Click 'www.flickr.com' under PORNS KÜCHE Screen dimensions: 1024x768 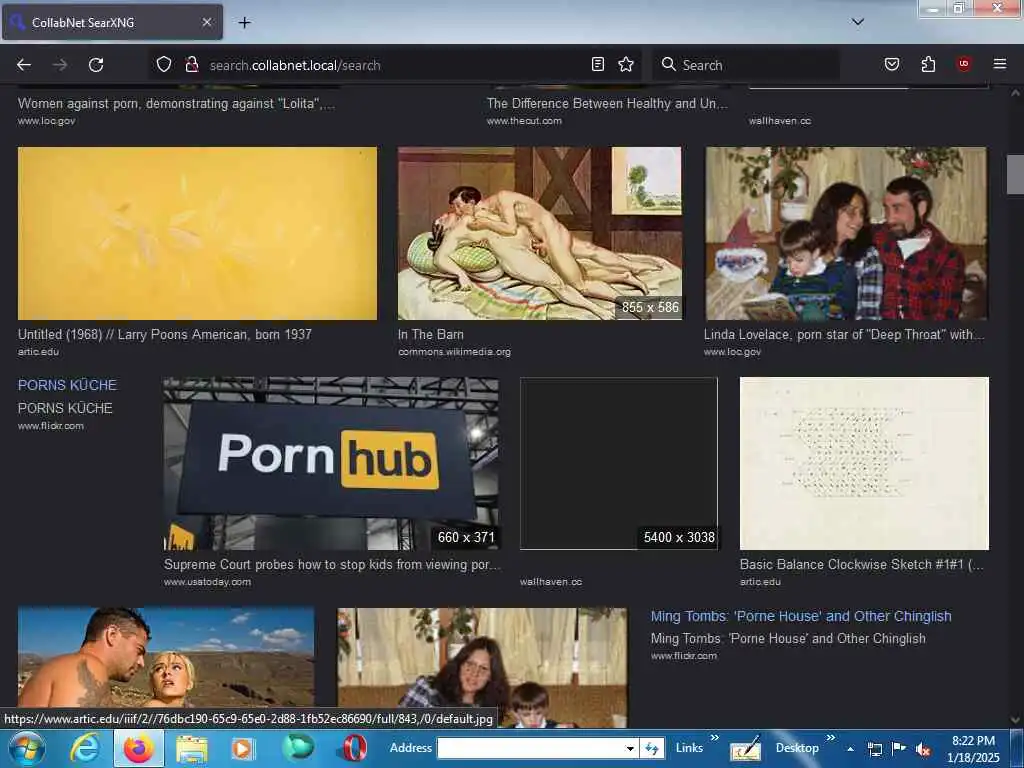[x=51, y=426]
